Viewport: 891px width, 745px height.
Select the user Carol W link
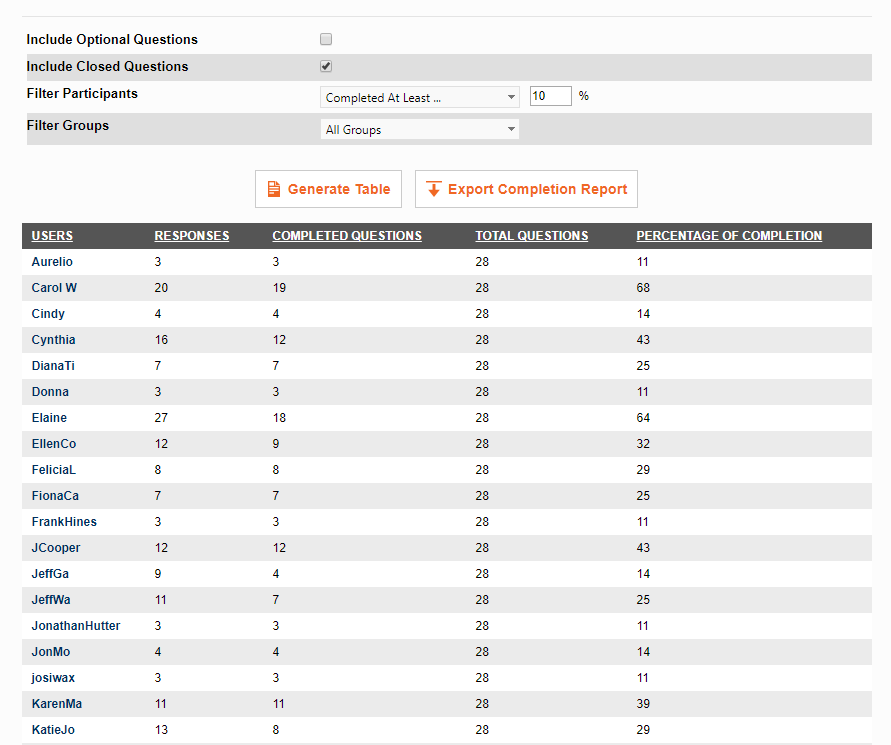[x=54, y=288]
